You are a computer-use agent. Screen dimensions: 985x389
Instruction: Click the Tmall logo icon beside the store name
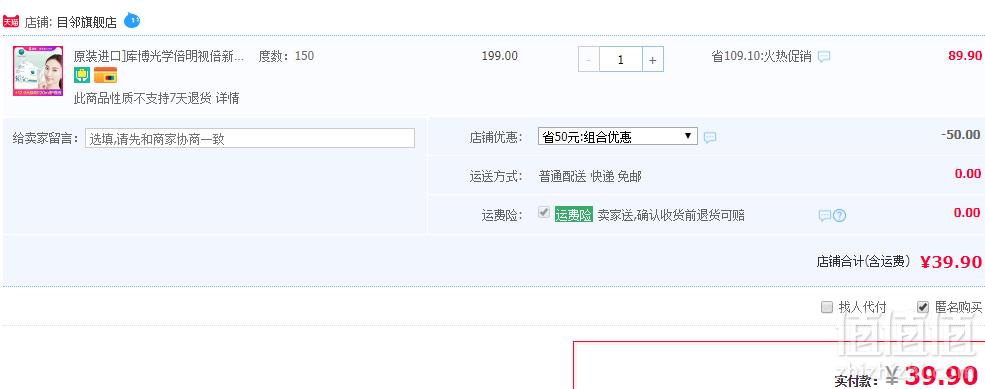[x=11, y=23]
